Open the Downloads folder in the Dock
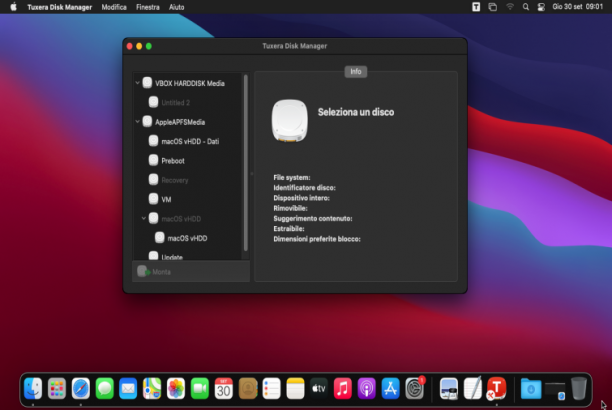 tap(531, 389)
